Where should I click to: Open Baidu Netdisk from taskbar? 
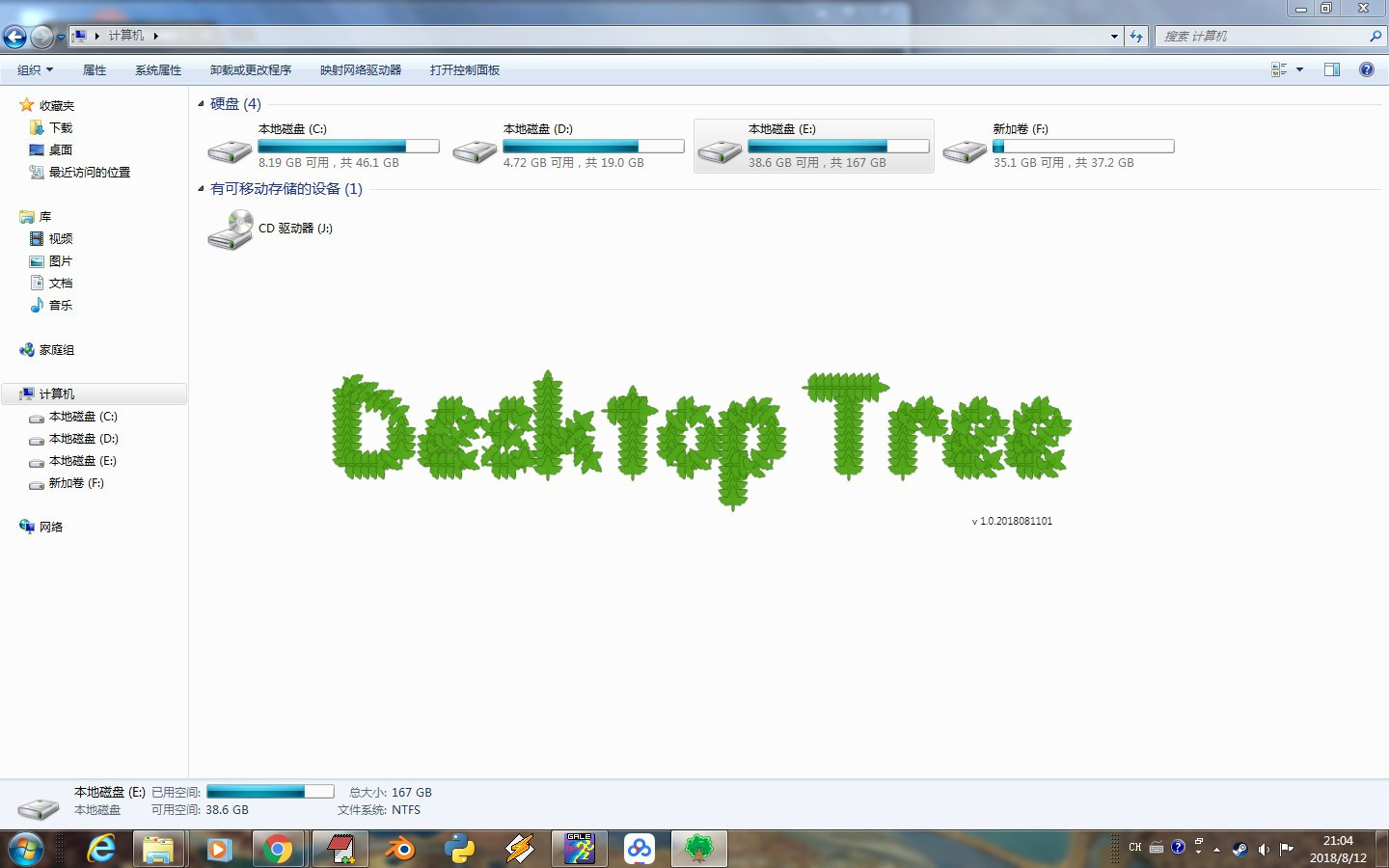640,849
